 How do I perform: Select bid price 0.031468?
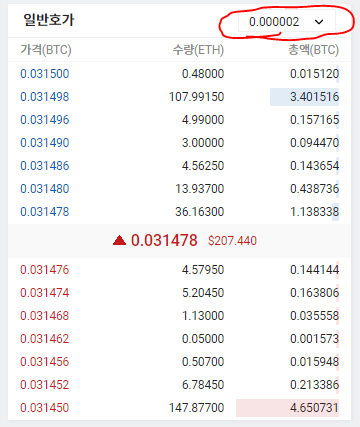coord(45,316)
